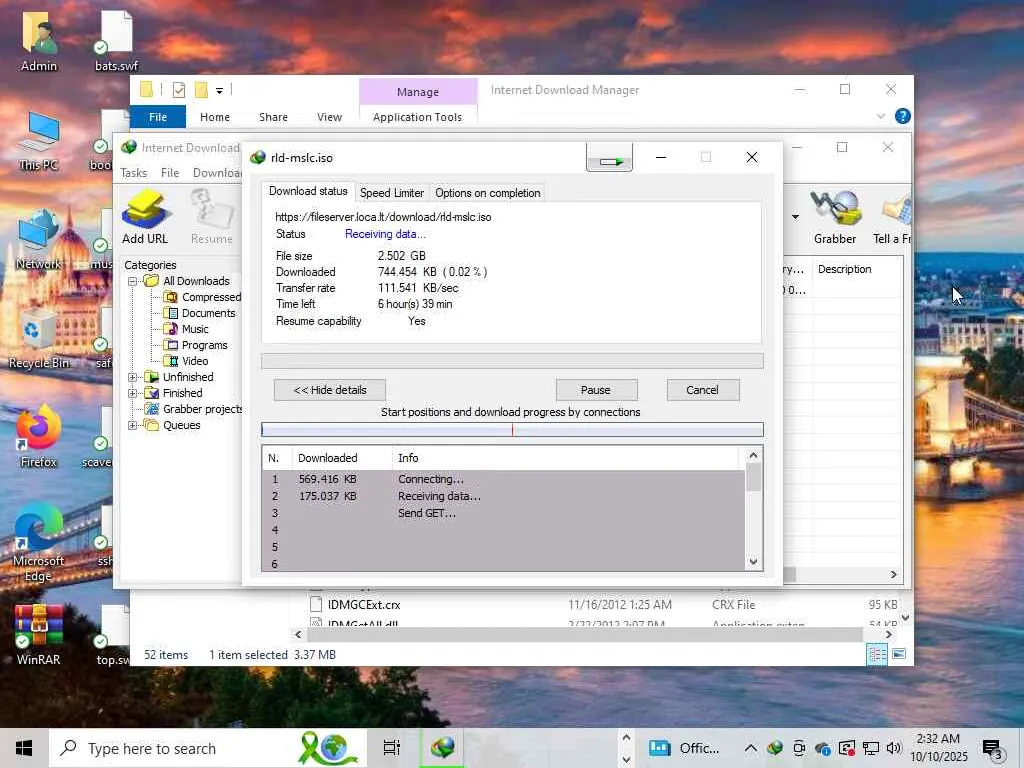Select the bats.swf file on desktop

[116, 43]
